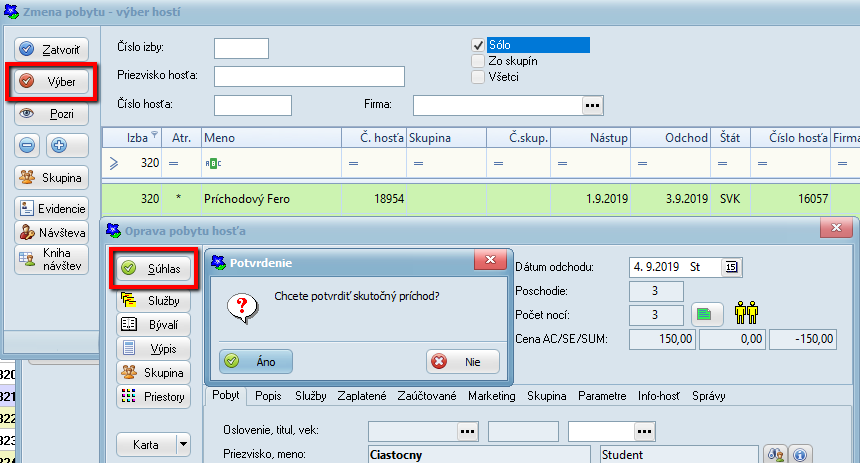
Task: Uncheck the Sólo checkbox
Action: click(x=478, y=45)
